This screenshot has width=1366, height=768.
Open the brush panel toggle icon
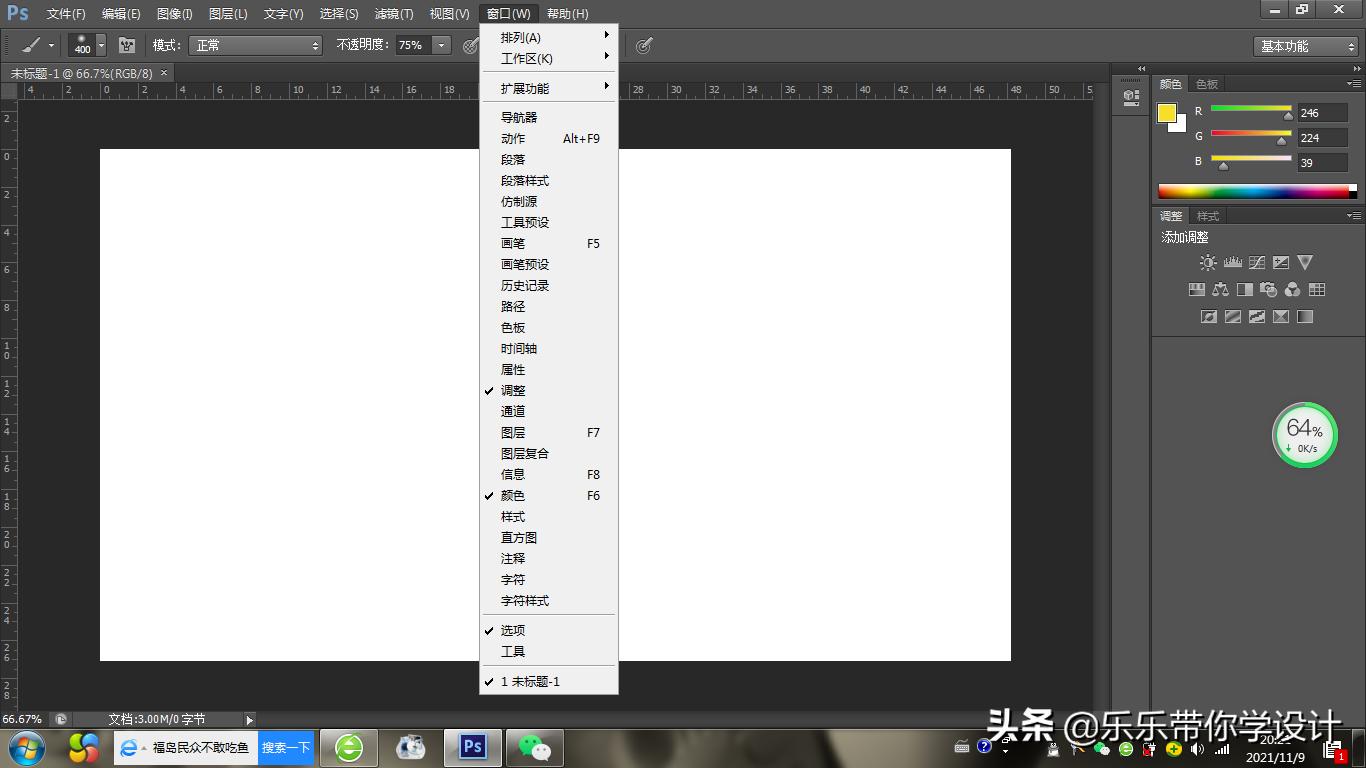click(127, 46)
